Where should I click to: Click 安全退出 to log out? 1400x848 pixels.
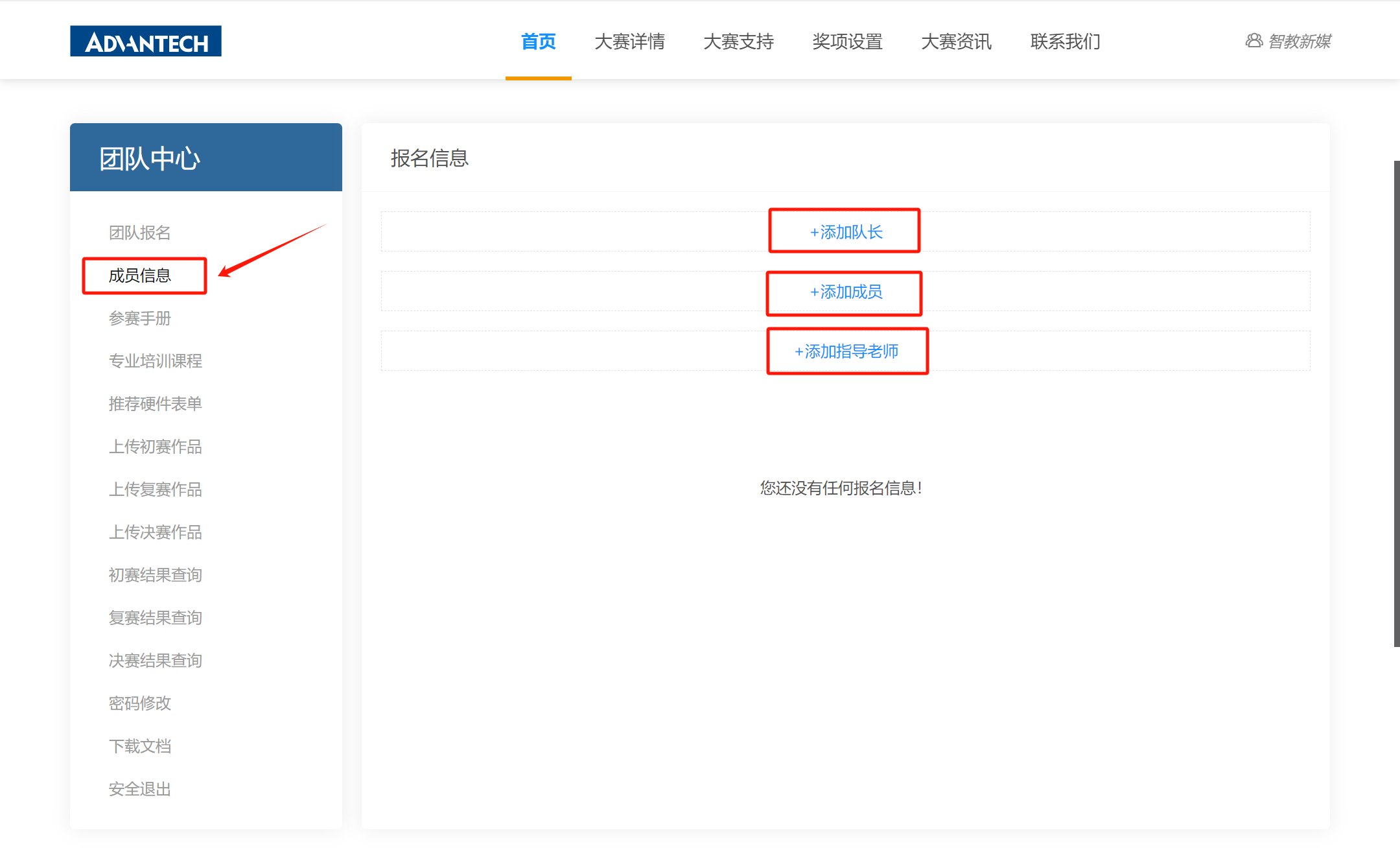click(139, 789)
